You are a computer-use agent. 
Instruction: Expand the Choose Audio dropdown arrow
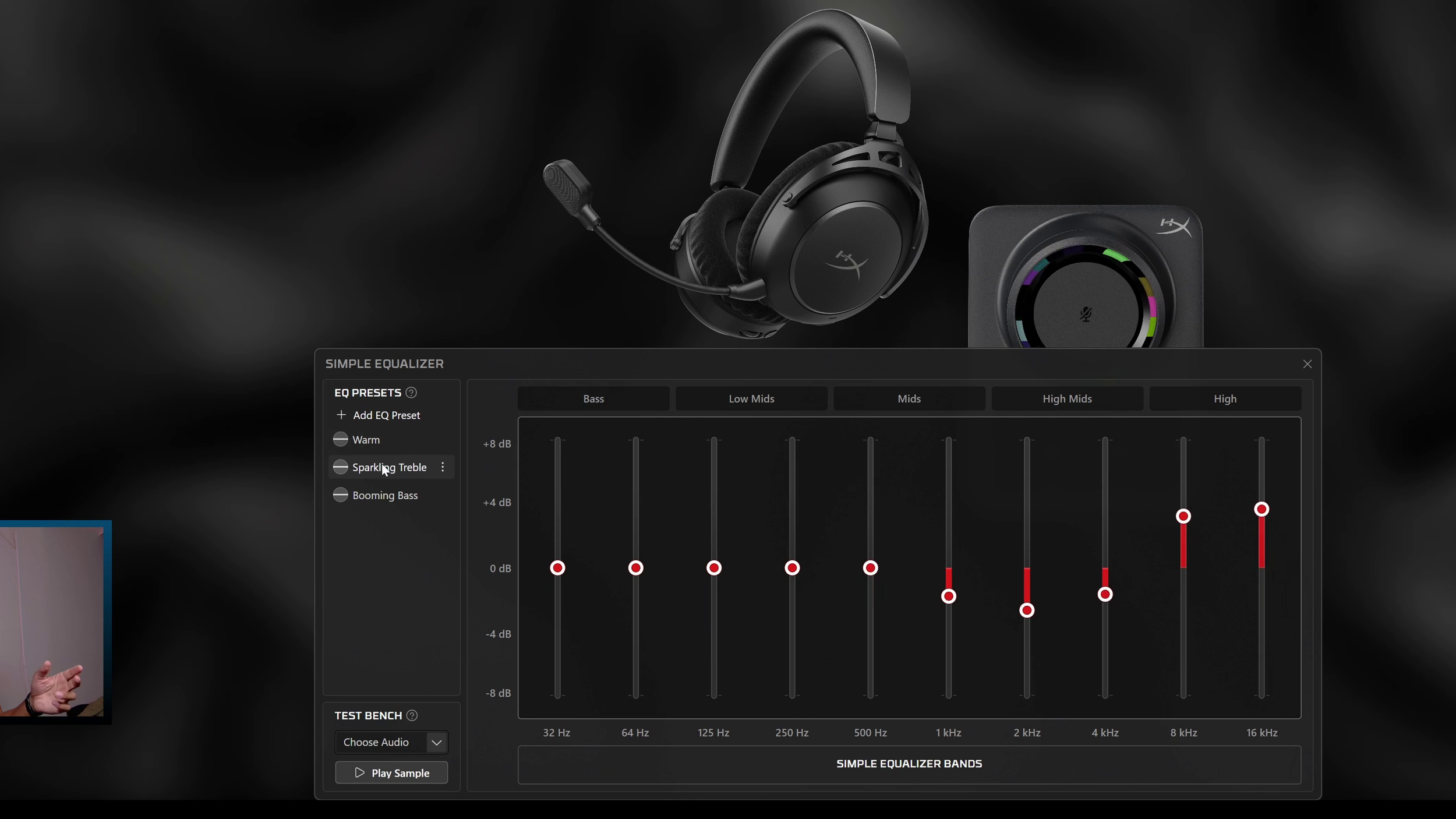(x=436, y=742)
